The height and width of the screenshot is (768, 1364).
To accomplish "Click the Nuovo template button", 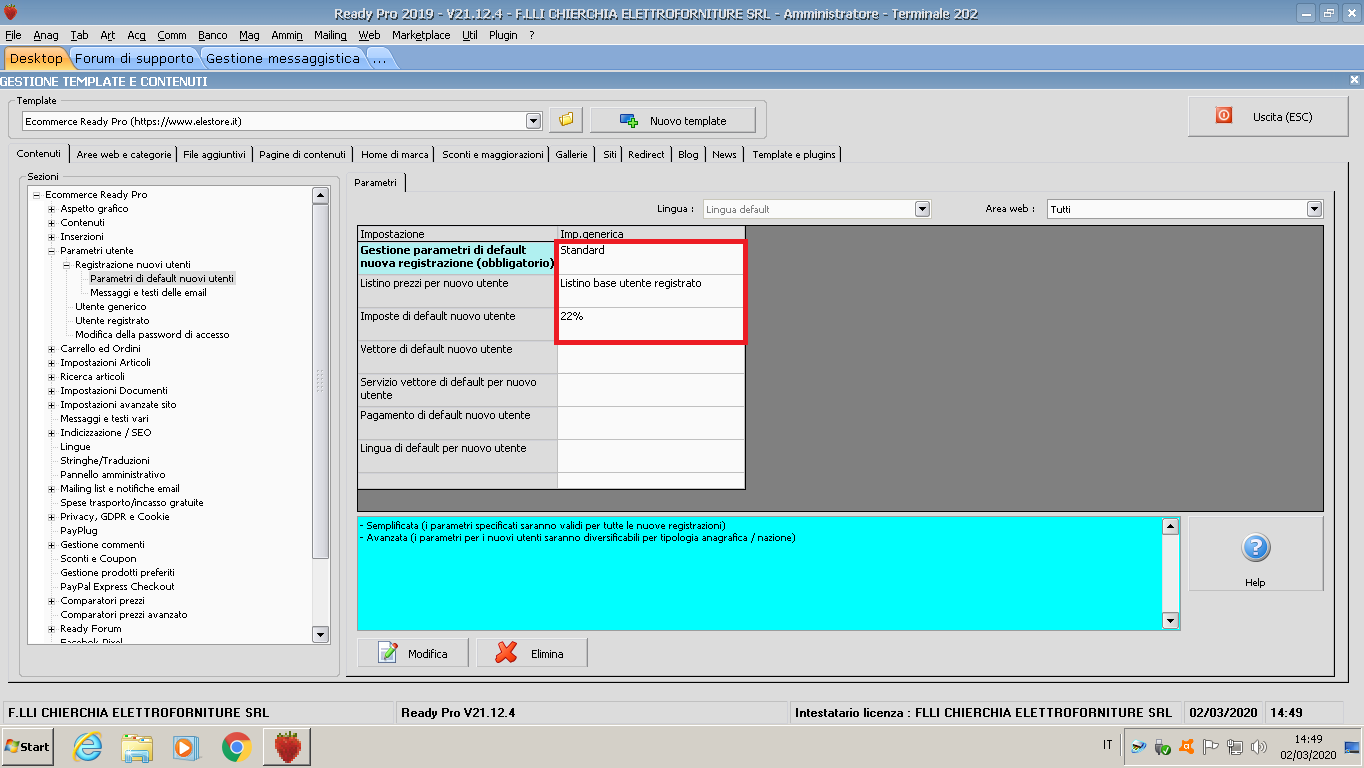I will (x=673, y=120).
